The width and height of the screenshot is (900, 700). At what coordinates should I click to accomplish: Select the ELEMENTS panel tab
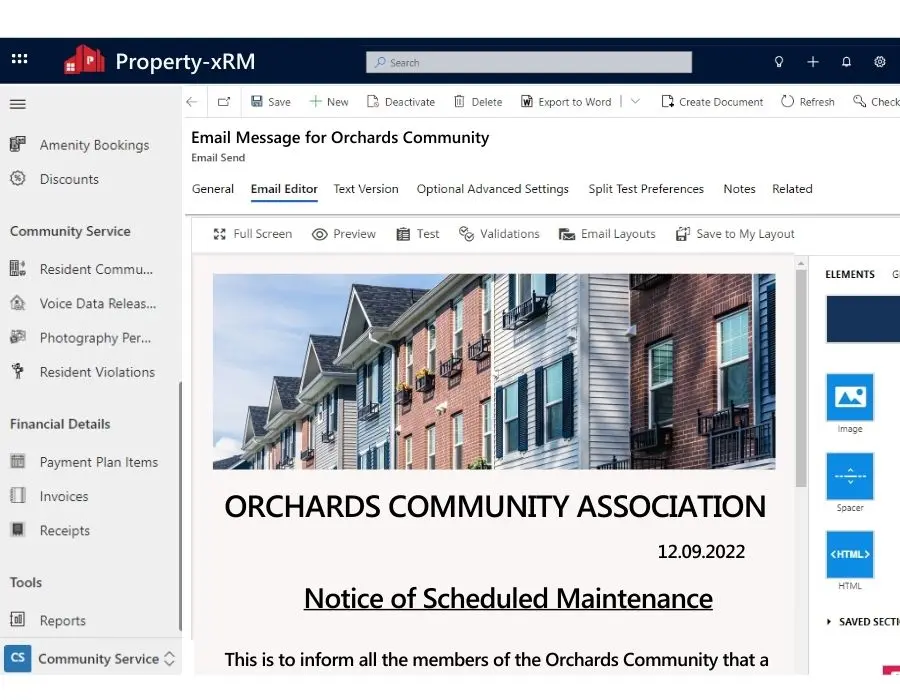[849, 274]
